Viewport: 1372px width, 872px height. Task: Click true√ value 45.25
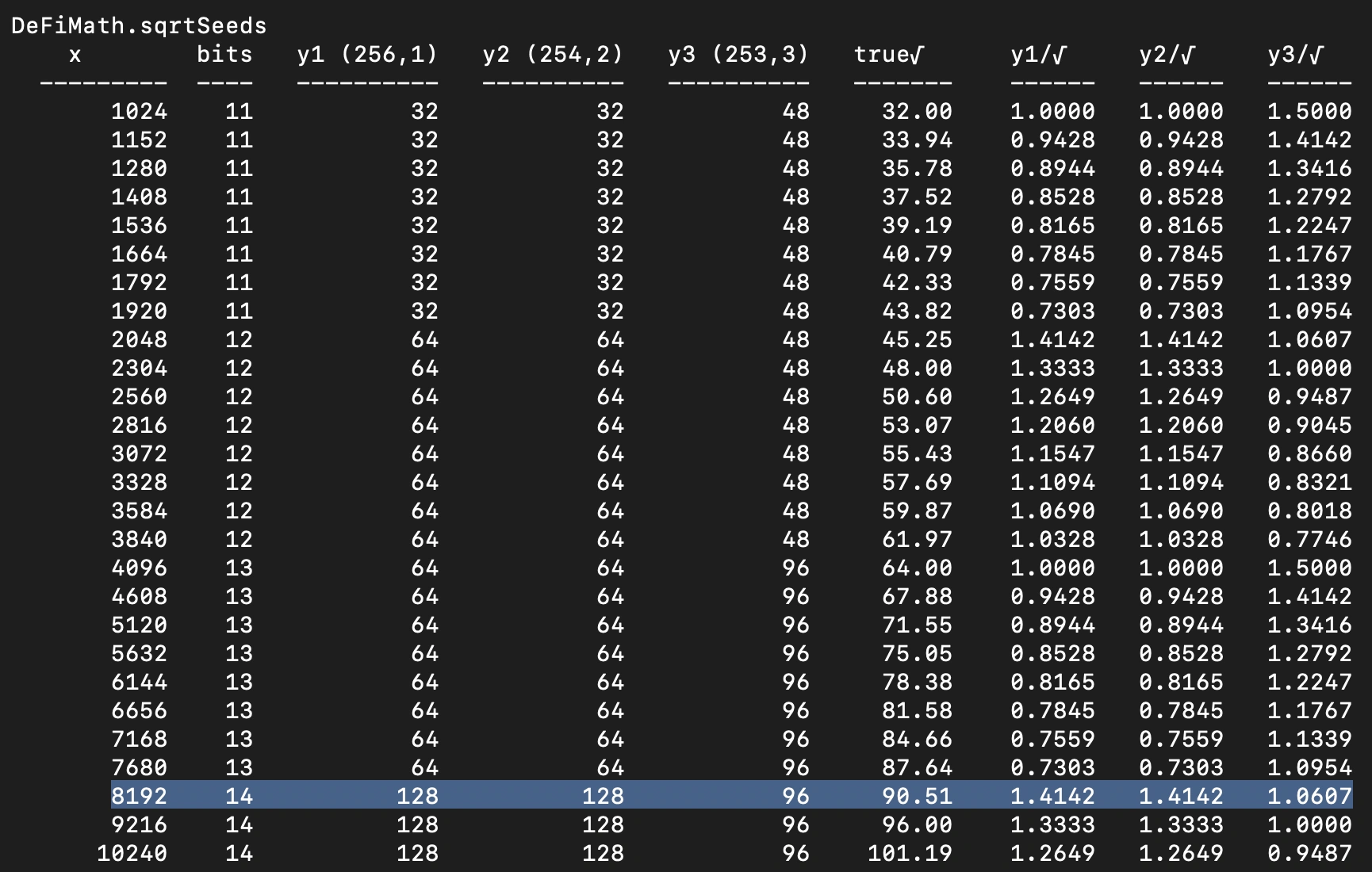[917, 340]
